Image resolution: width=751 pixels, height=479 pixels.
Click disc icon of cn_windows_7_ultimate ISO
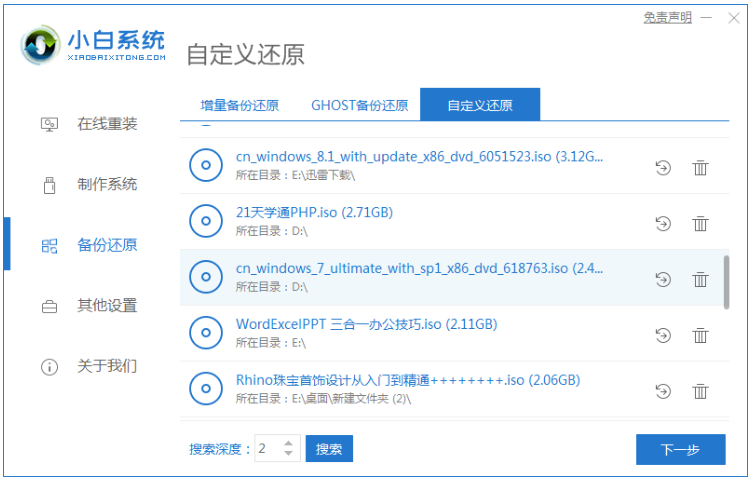click(205, 276)
